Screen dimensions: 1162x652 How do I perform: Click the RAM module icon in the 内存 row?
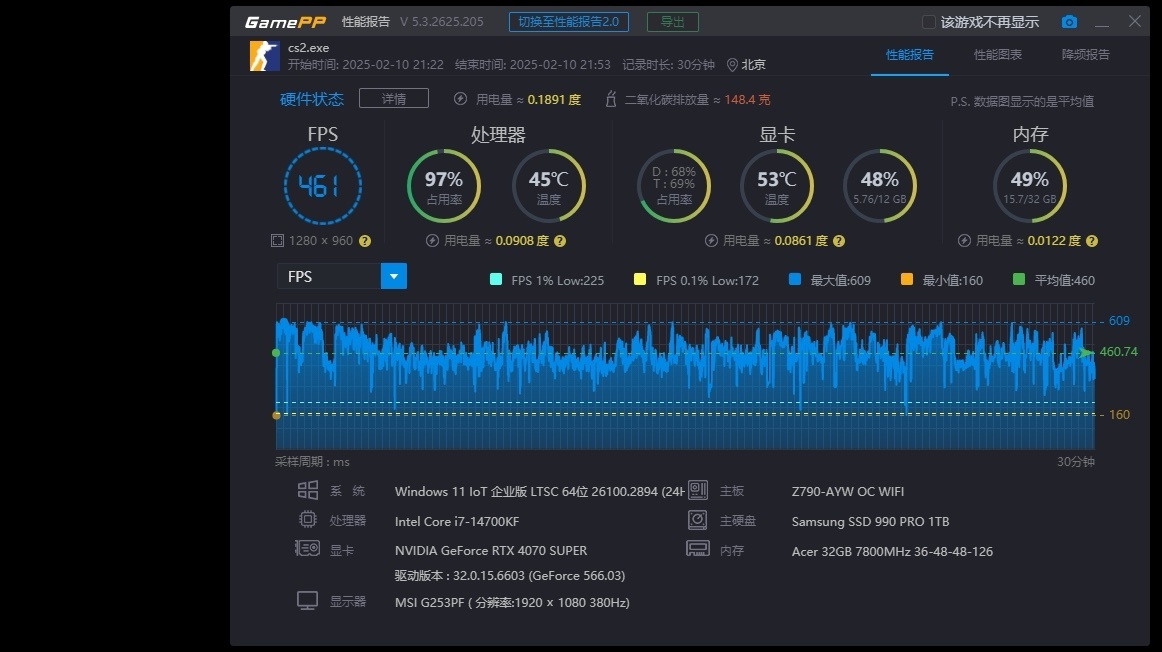(x=697, y=549)
